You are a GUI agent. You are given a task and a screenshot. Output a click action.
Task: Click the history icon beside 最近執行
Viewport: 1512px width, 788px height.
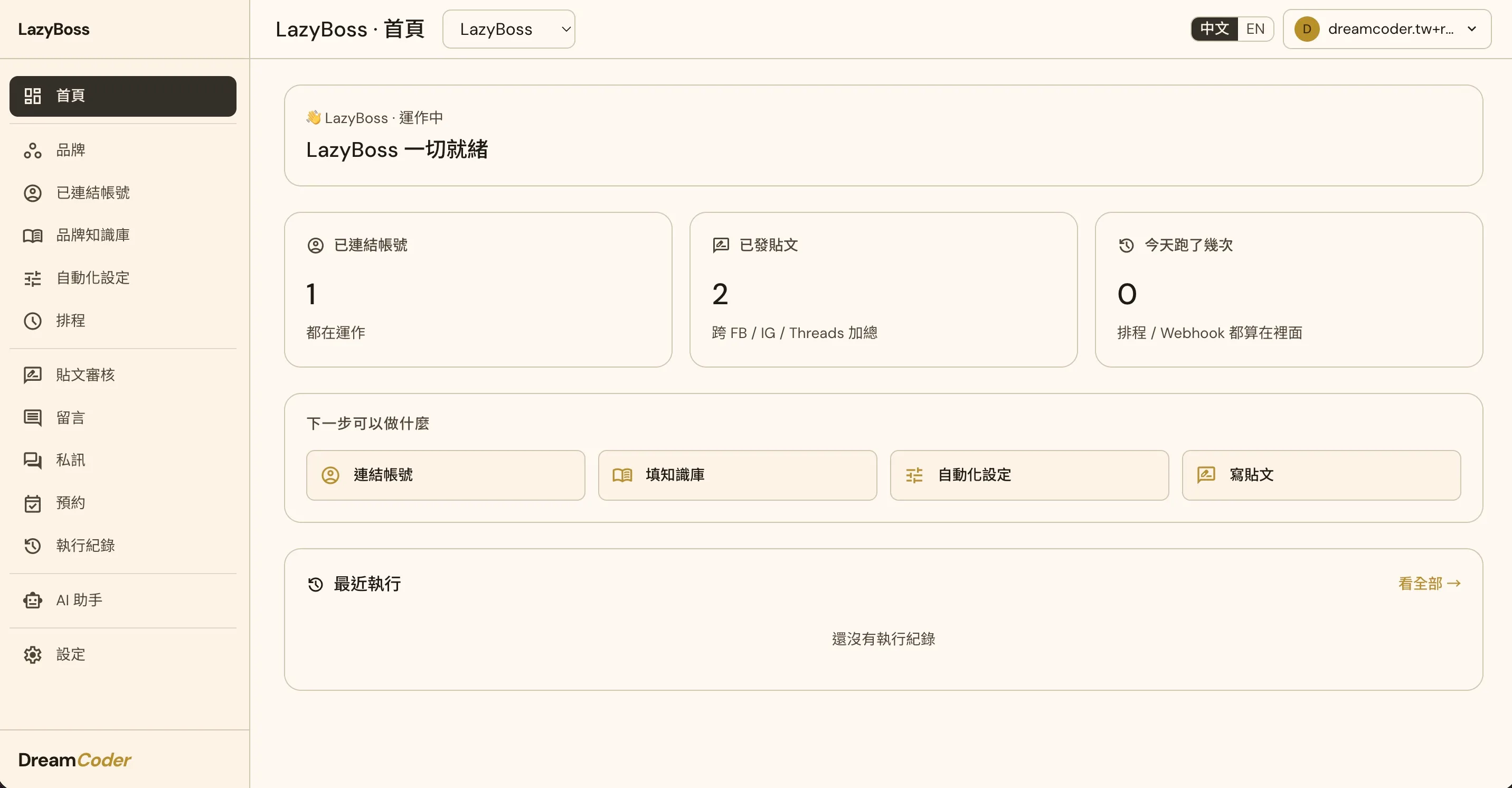[x=315, y=584]
